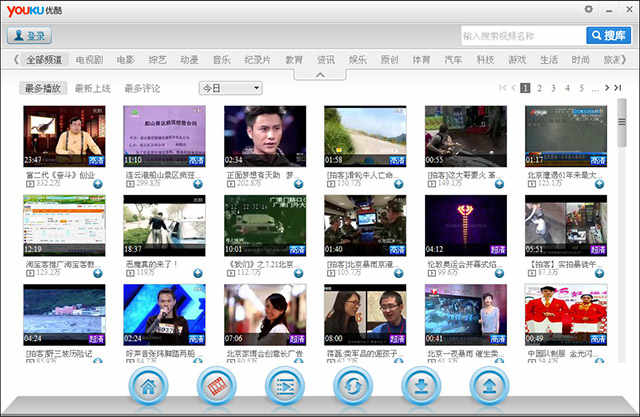Sort by 最新上线

[93, 88]
